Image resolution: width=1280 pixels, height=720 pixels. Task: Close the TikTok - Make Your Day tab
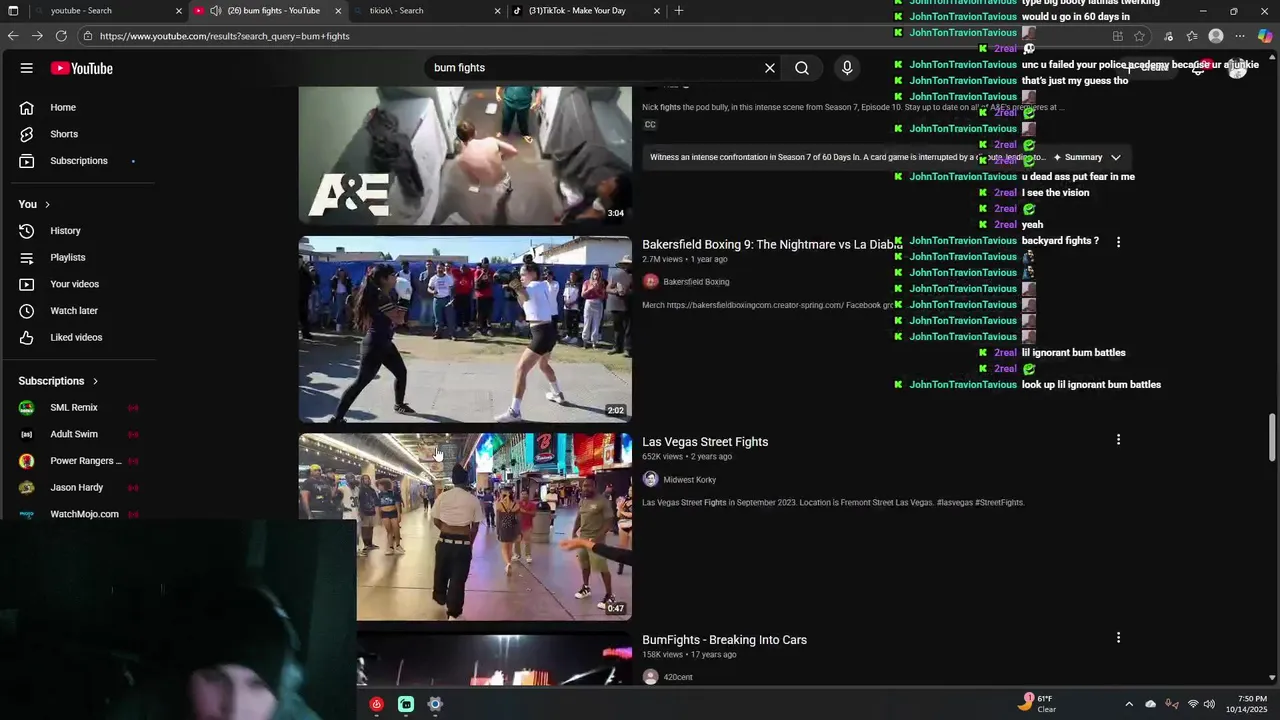pyautogui.click(x=657, y=11)
